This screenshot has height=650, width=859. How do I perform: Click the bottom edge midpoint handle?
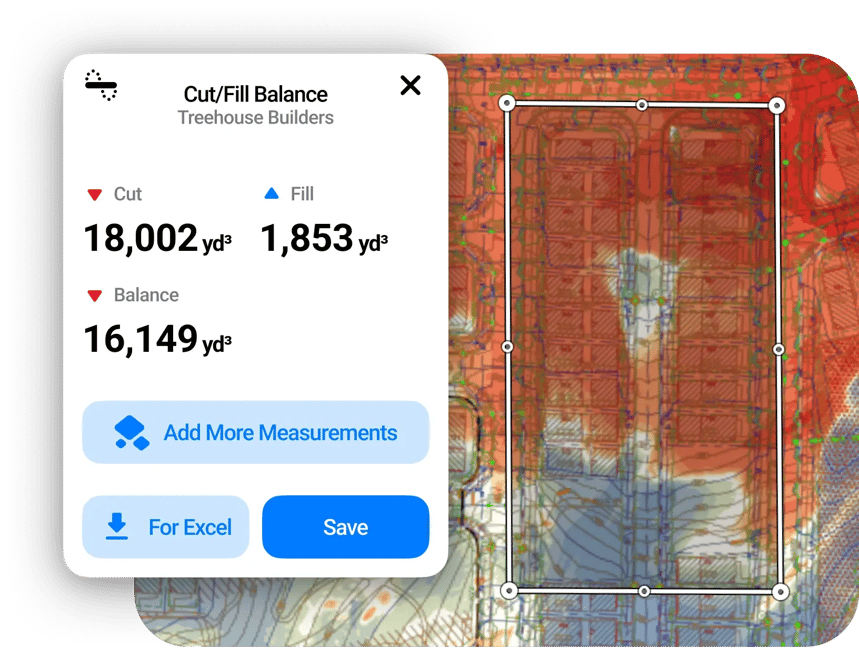tap(644, 591)
